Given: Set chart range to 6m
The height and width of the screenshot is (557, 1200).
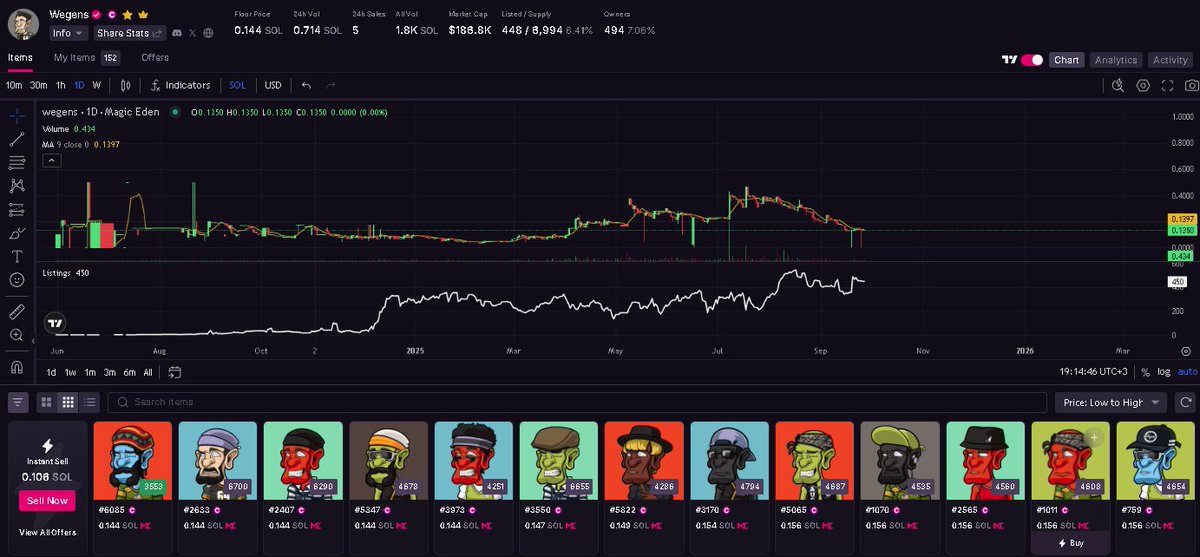Looking at the screenshot, I should click(130, 373).
